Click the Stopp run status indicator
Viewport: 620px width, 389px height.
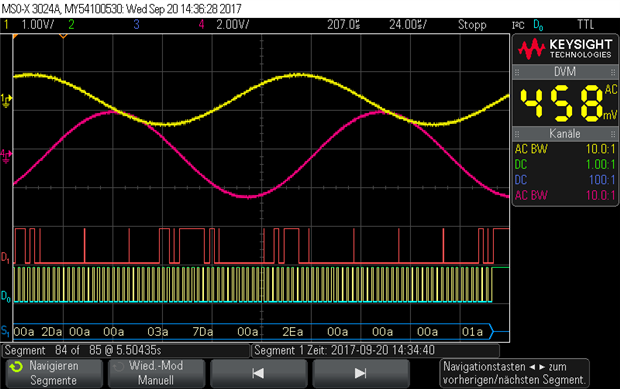pos(472,25)
